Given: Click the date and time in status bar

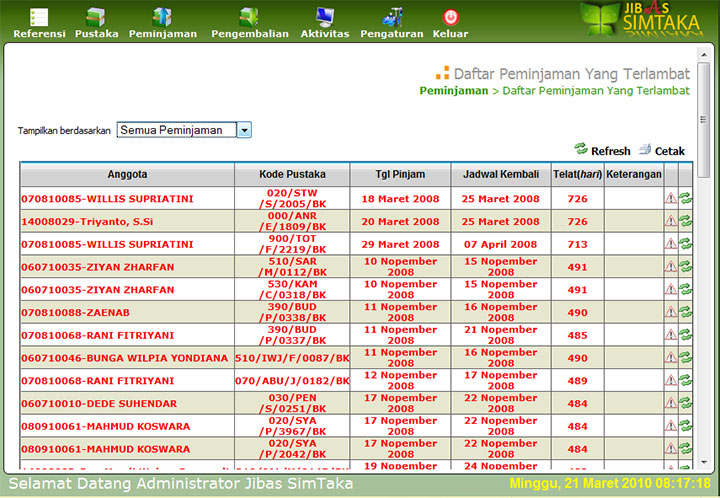Looking at the screenshot, I should (x=610, y=483).
